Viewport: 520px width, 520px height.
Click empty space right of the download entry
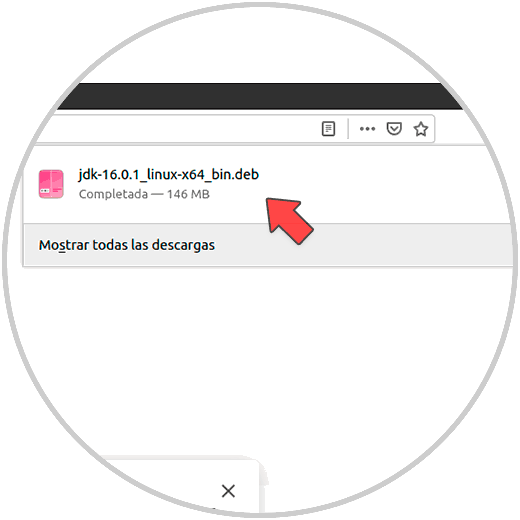(383, 185)
